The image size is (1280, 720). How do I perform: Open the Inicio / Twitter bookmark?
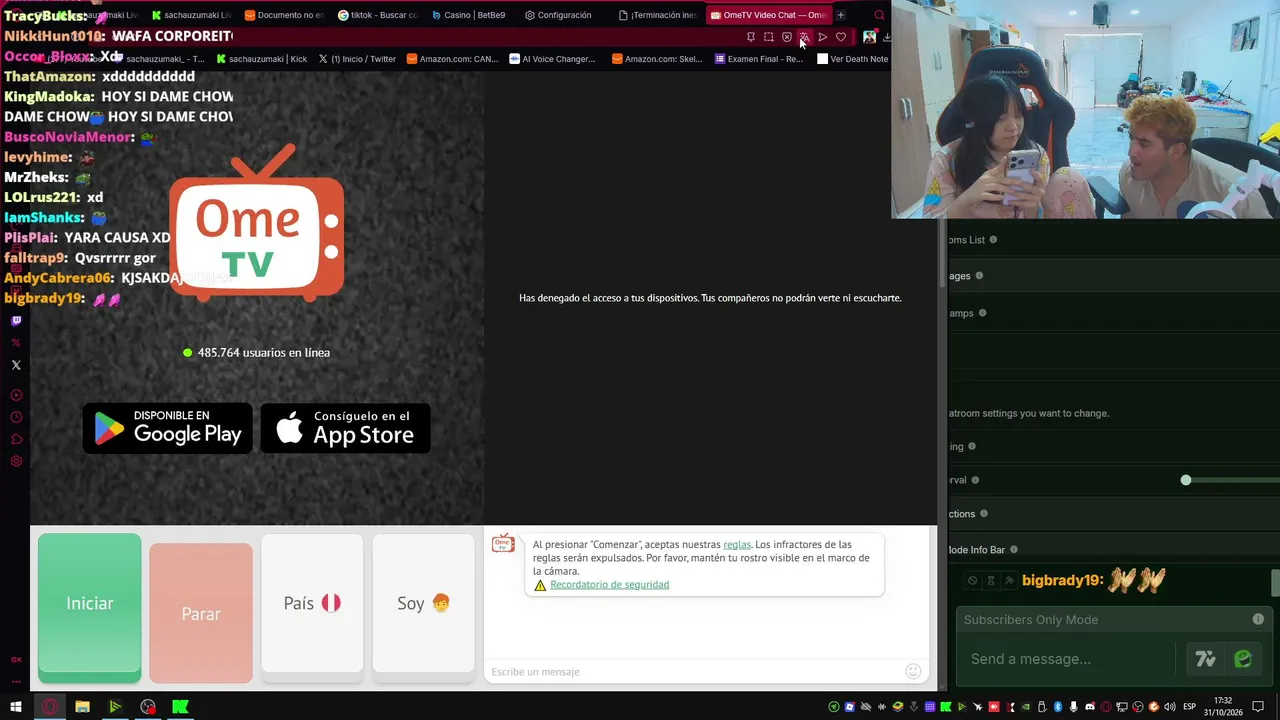(357, 59)
